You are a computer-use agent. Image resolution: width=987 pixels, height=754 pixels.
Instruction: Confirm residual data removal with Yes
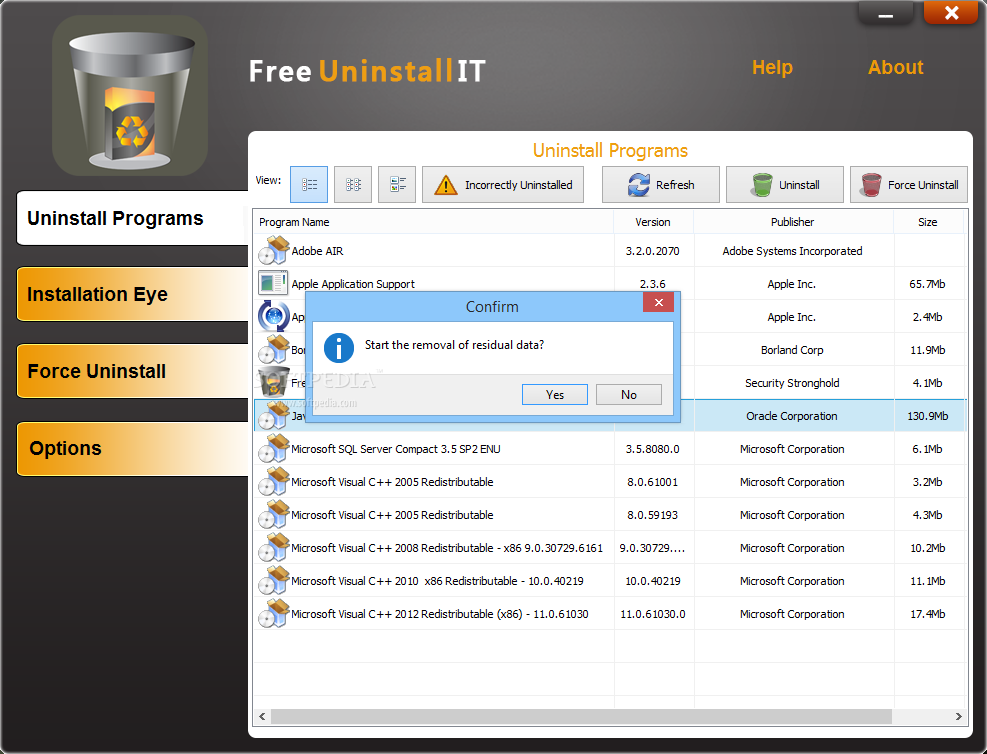coord(555,395)
